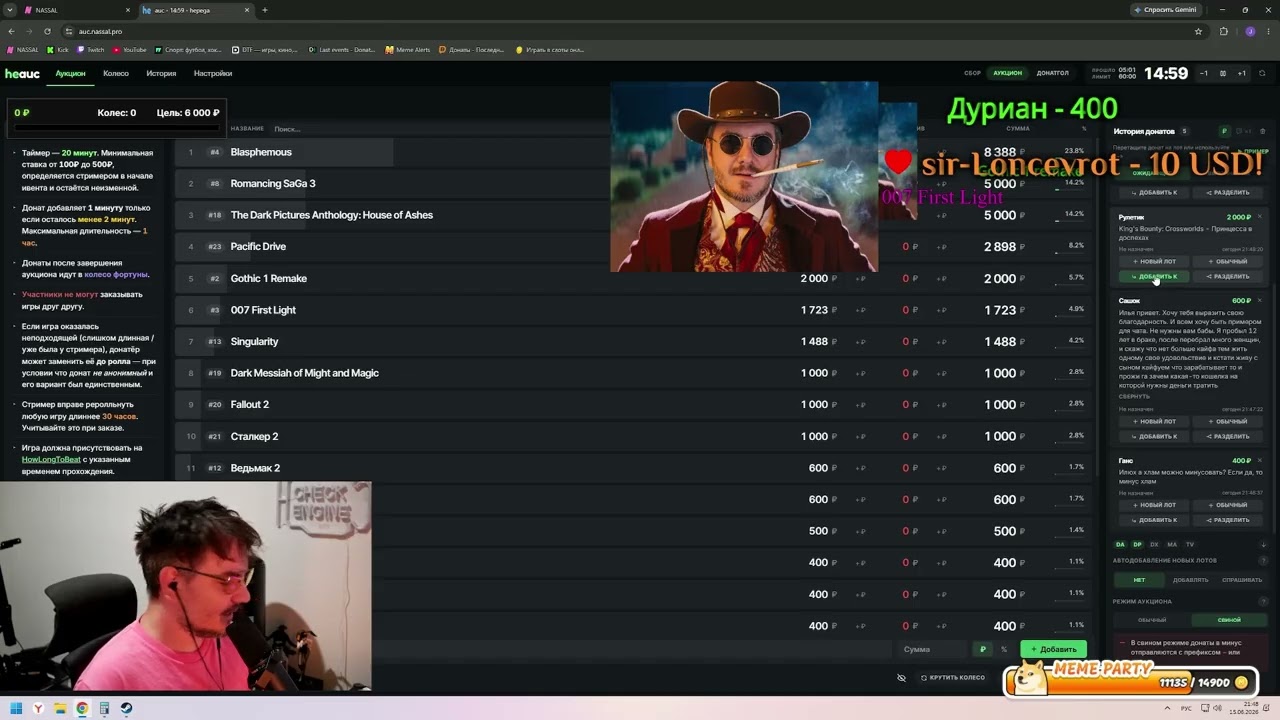Enable the TV donation source
The width and height of the screenshot is (1280, 720).
1189,544
